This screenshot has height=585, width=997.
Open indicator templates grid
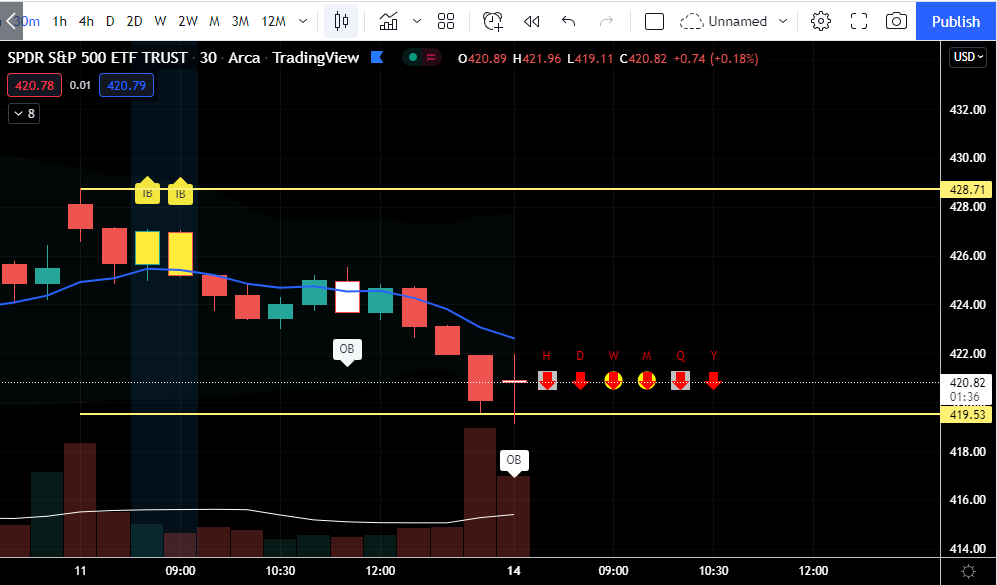click(446, 21)
